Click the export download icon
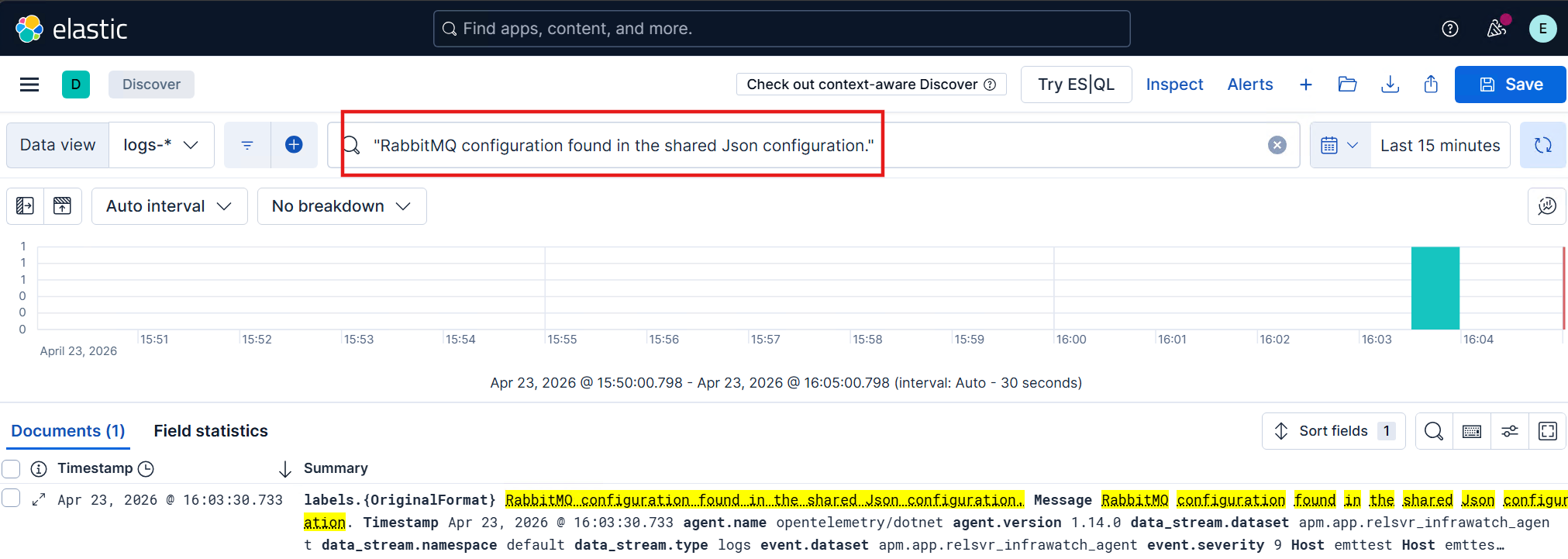This screenshot has width=1568, height=559. (1391, 85)
